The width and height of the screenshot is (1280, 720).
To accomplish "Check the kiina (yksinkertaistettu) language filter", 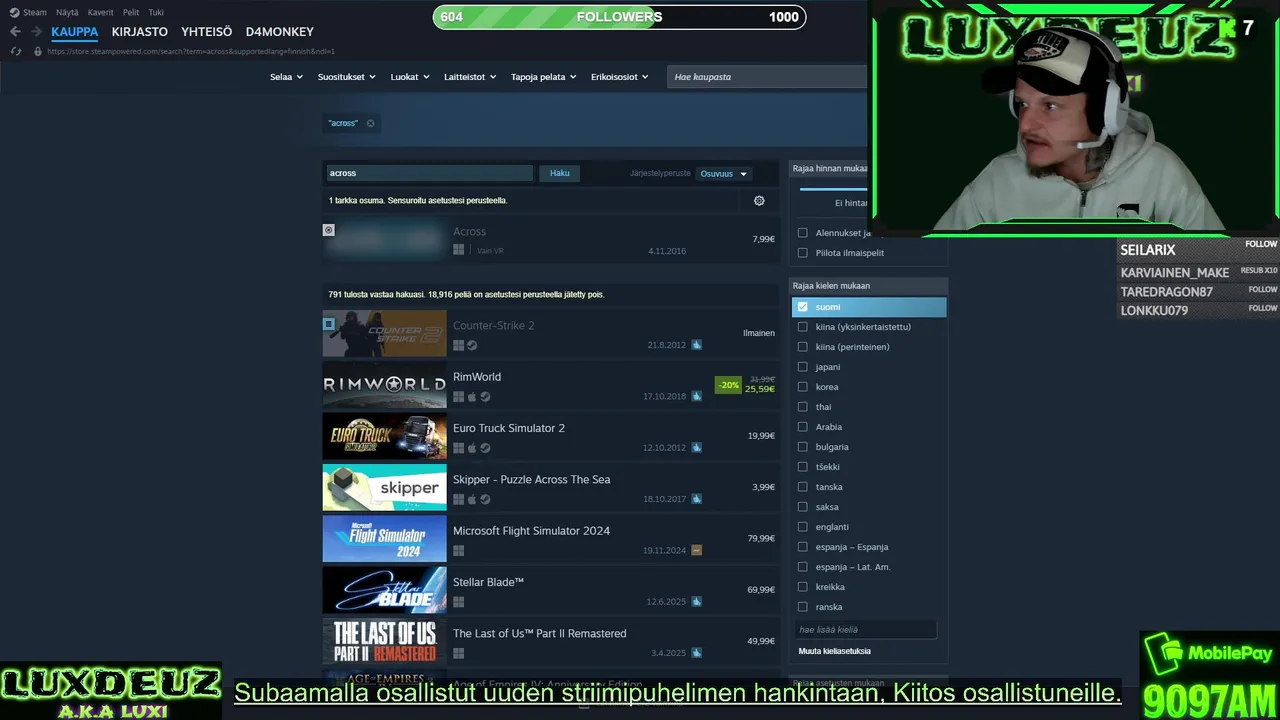I will 802,327.
